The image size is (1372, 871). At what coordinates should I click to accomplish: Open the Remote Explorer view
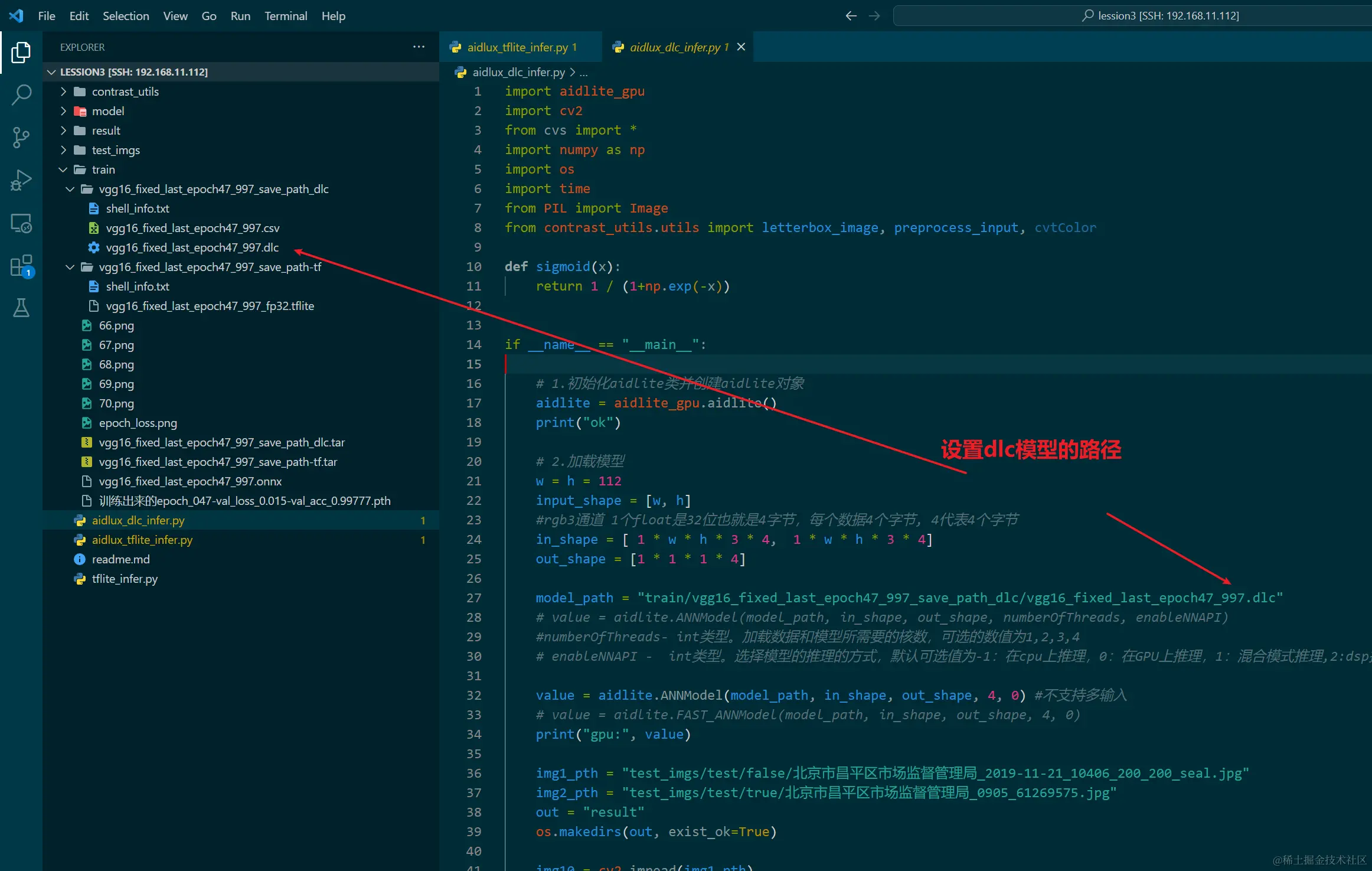pyautogui.click(x=21, y=223)
